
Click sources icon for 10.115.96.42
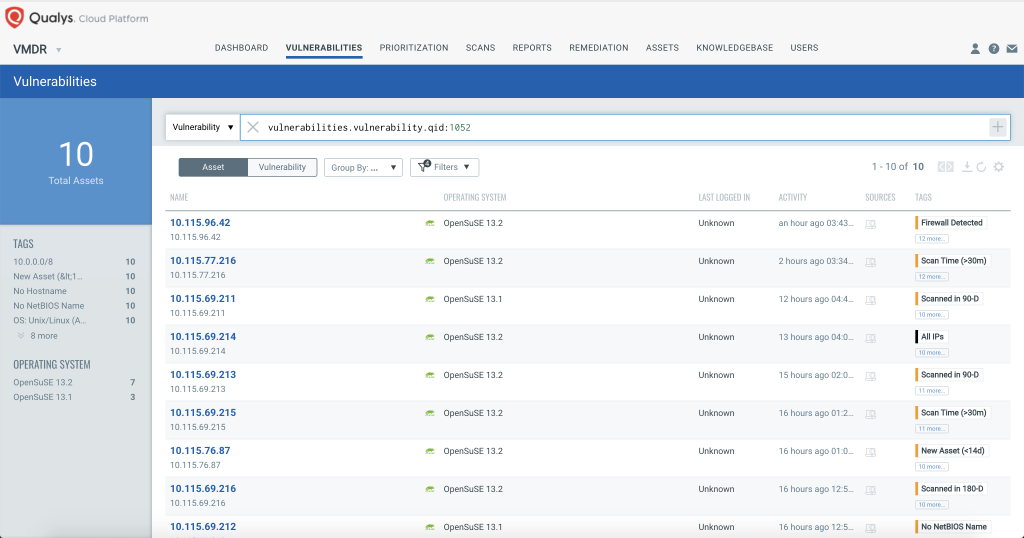[x=870, y=224]
